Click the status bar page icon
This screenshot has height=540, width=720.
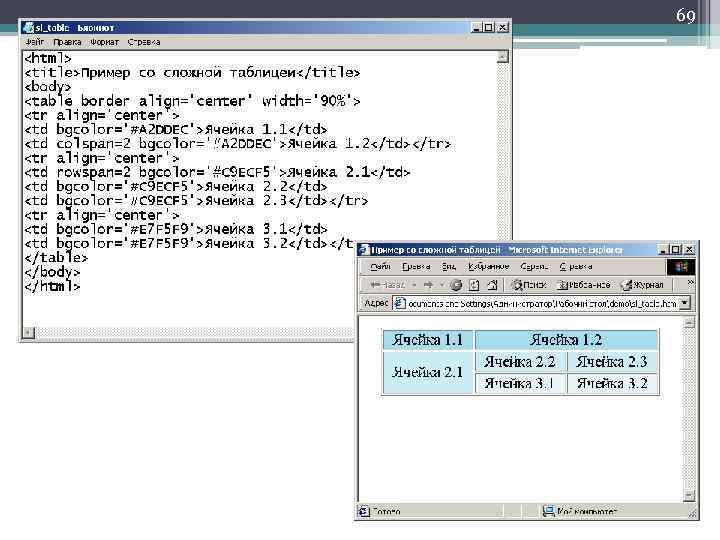coord(364,511)
